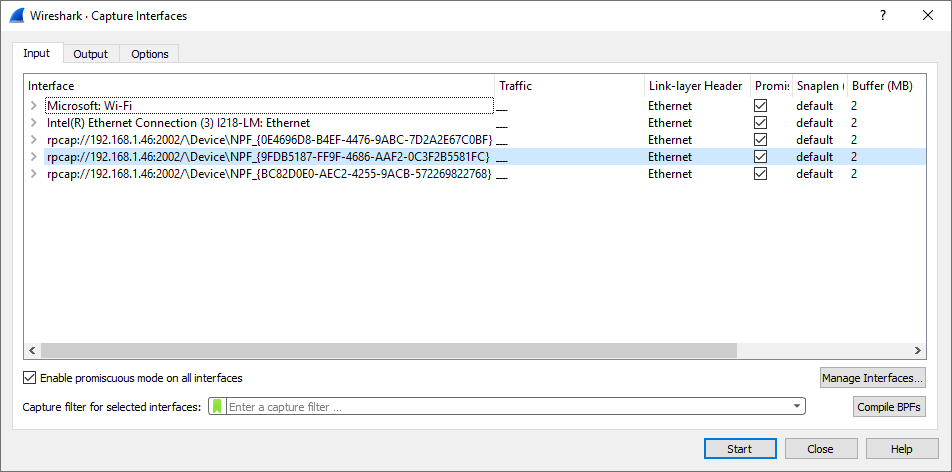The width and height of the screenshot is (952, 472).
Task: Expand the Intel Ethernet Connection I218-LM row
Action: click(33, 123)
